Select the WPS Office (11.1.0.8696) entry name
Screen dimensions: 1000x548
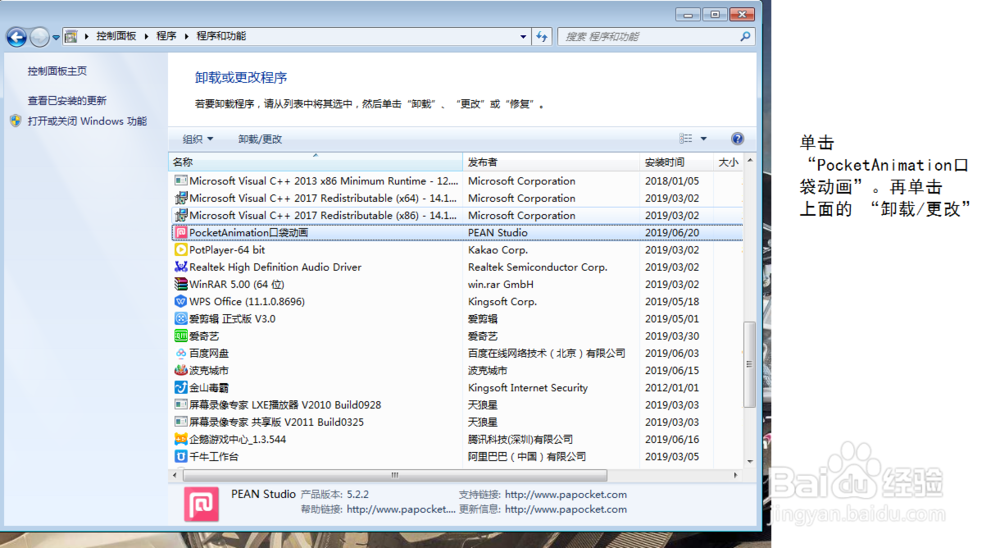click(247, 302)
